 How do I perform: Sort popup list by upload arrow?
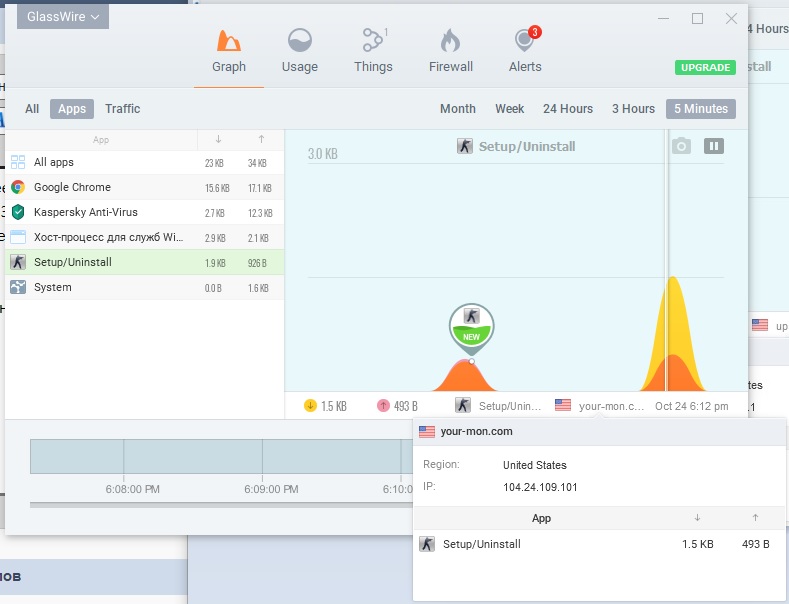click(755, 517)
